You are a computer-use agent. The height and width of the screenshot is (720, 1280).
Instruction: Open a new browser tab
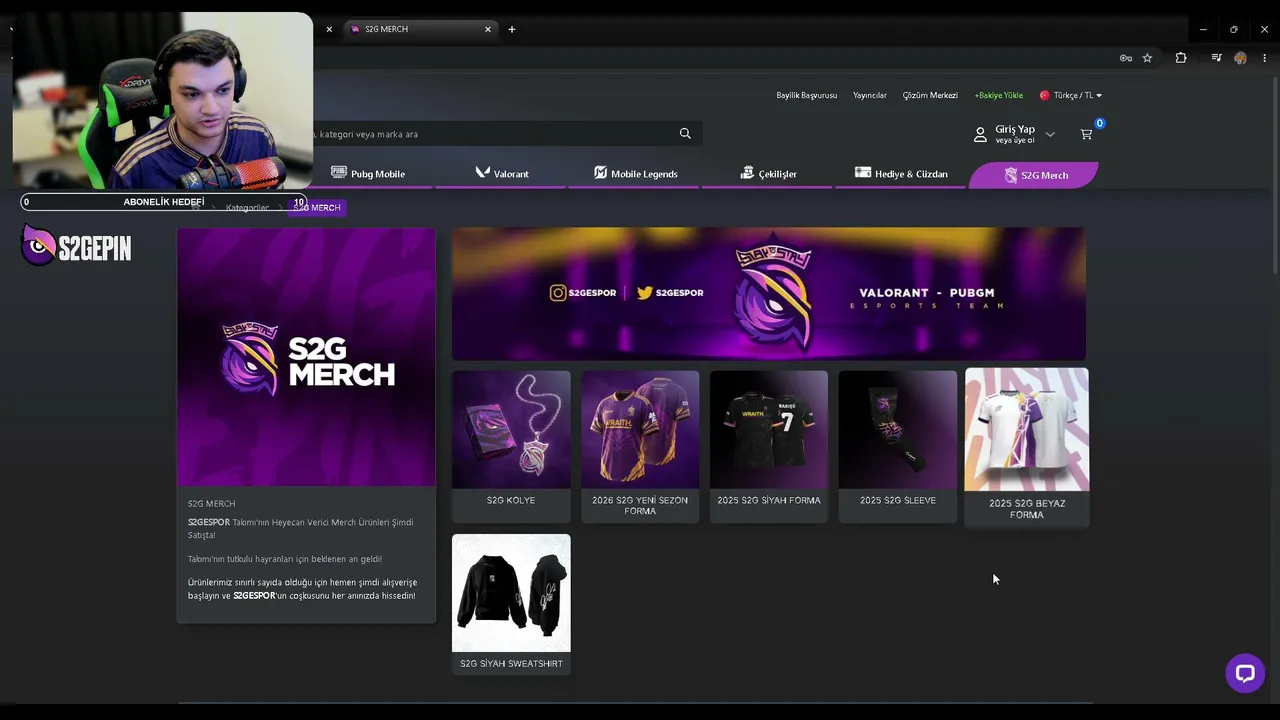click(512, 29)
